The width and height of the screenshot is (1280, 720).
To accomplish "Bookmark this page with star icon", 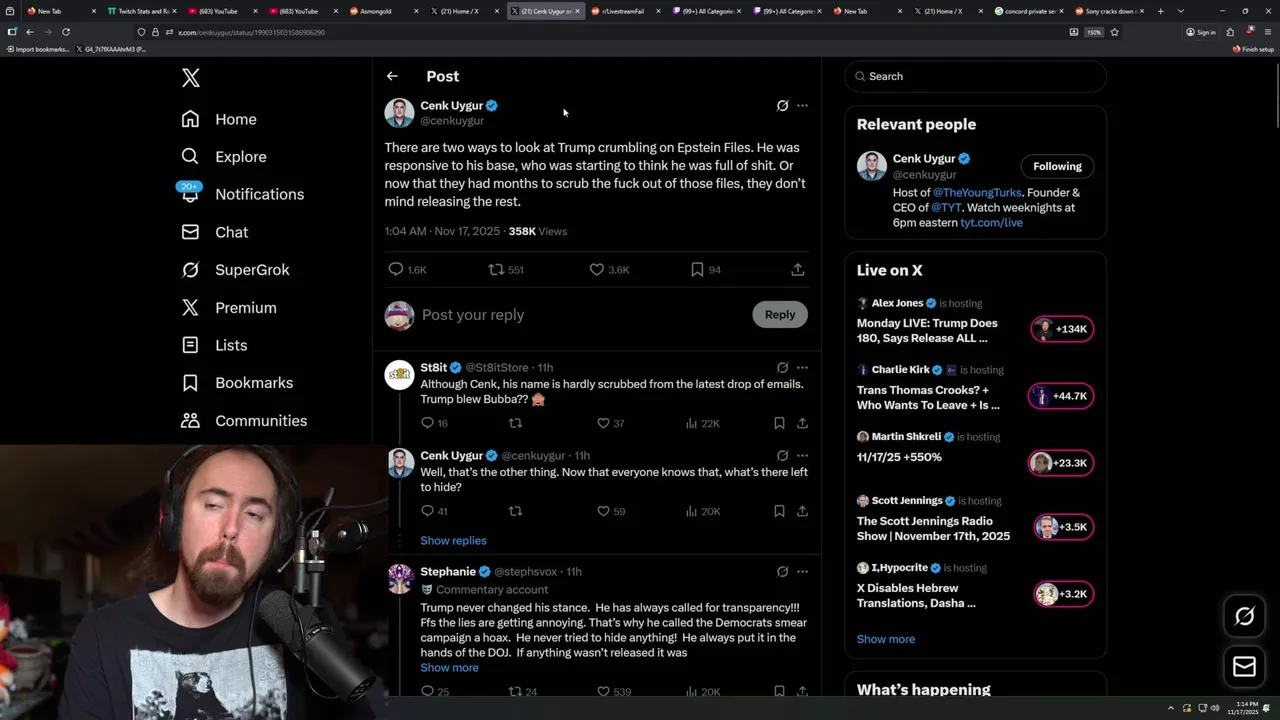I will click(x=1114, y=32).
